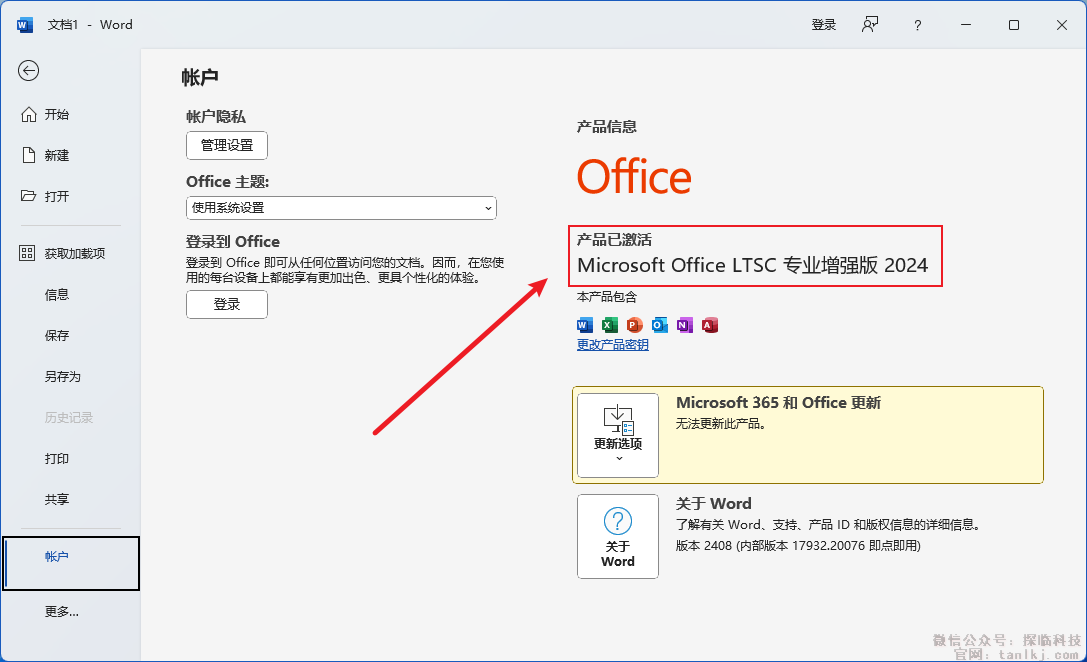Screen dimensions: 1087x662
Task: Click the grid icon beside 获取加载项
Action: [x=27, y=253]
